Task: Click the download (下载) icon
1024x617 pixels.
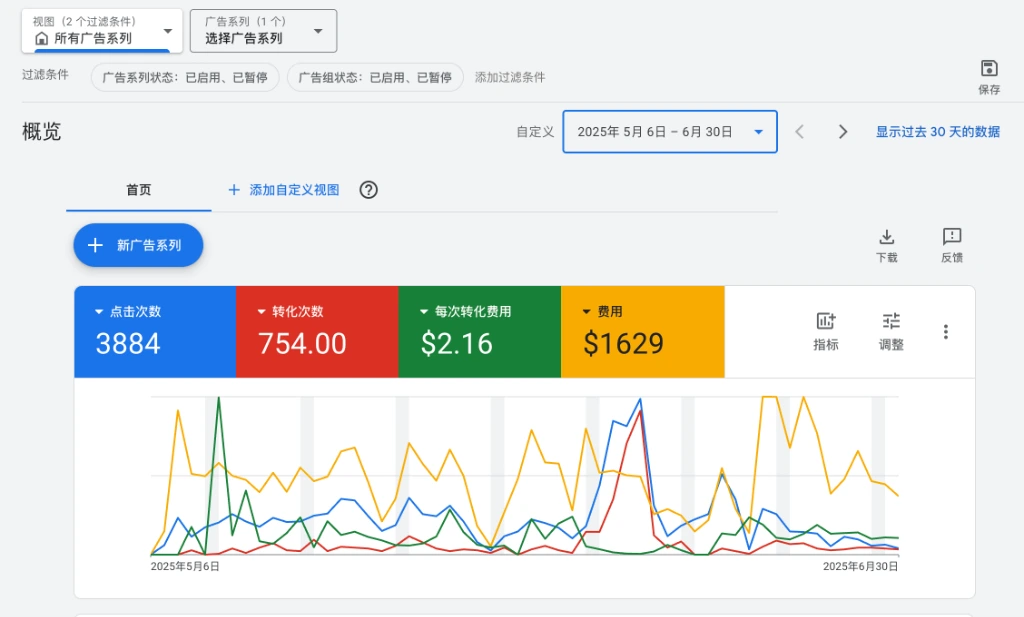Action: [x=886, y=236]
